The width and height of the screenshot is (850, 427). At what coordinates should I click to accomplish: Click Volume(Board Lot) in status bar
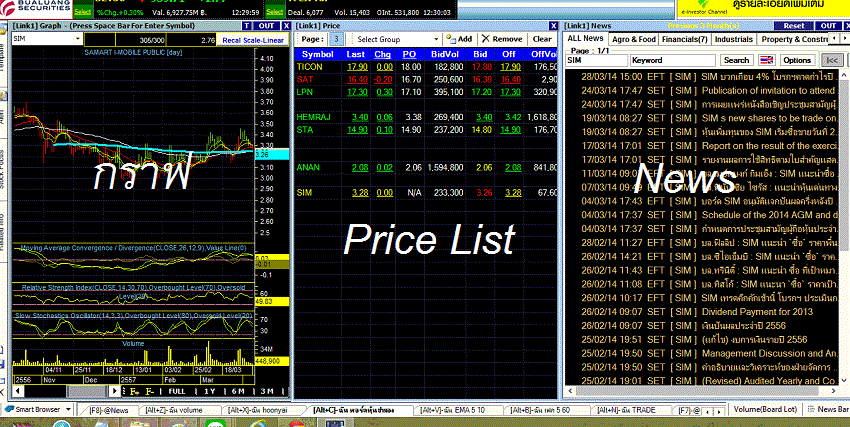(x=767, y=409)
